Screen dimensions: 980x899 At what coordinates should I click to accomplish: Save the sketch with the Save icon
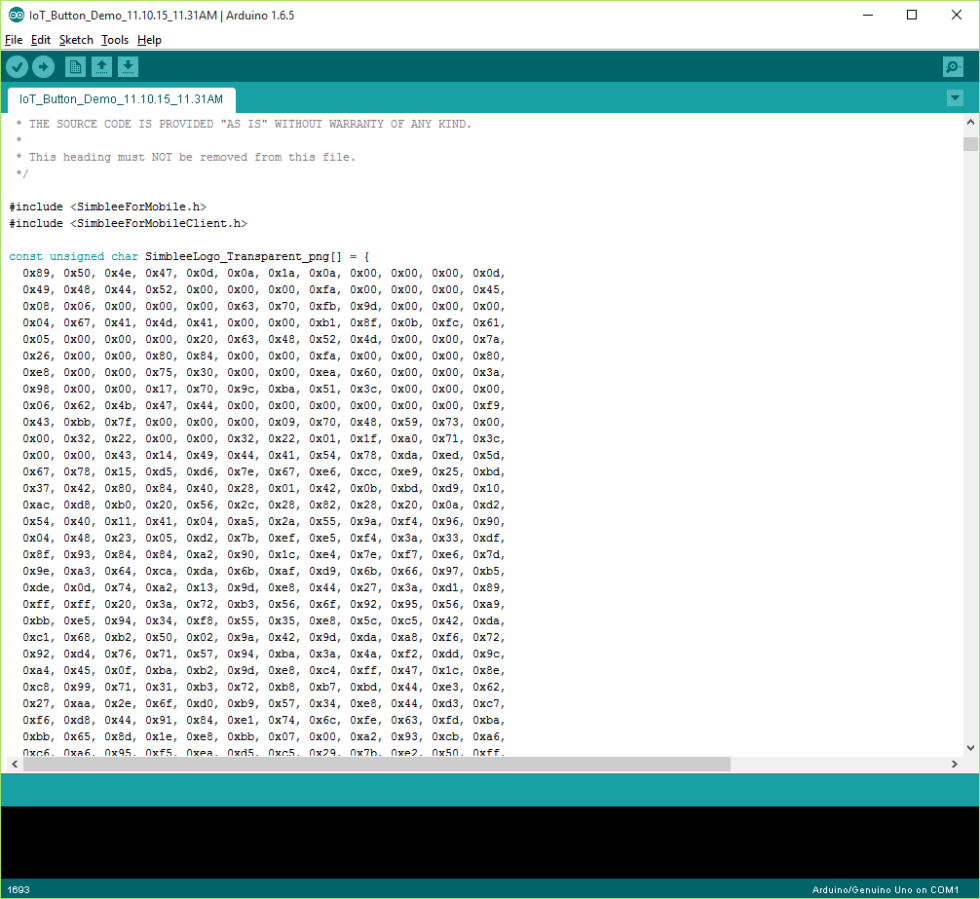128,66
